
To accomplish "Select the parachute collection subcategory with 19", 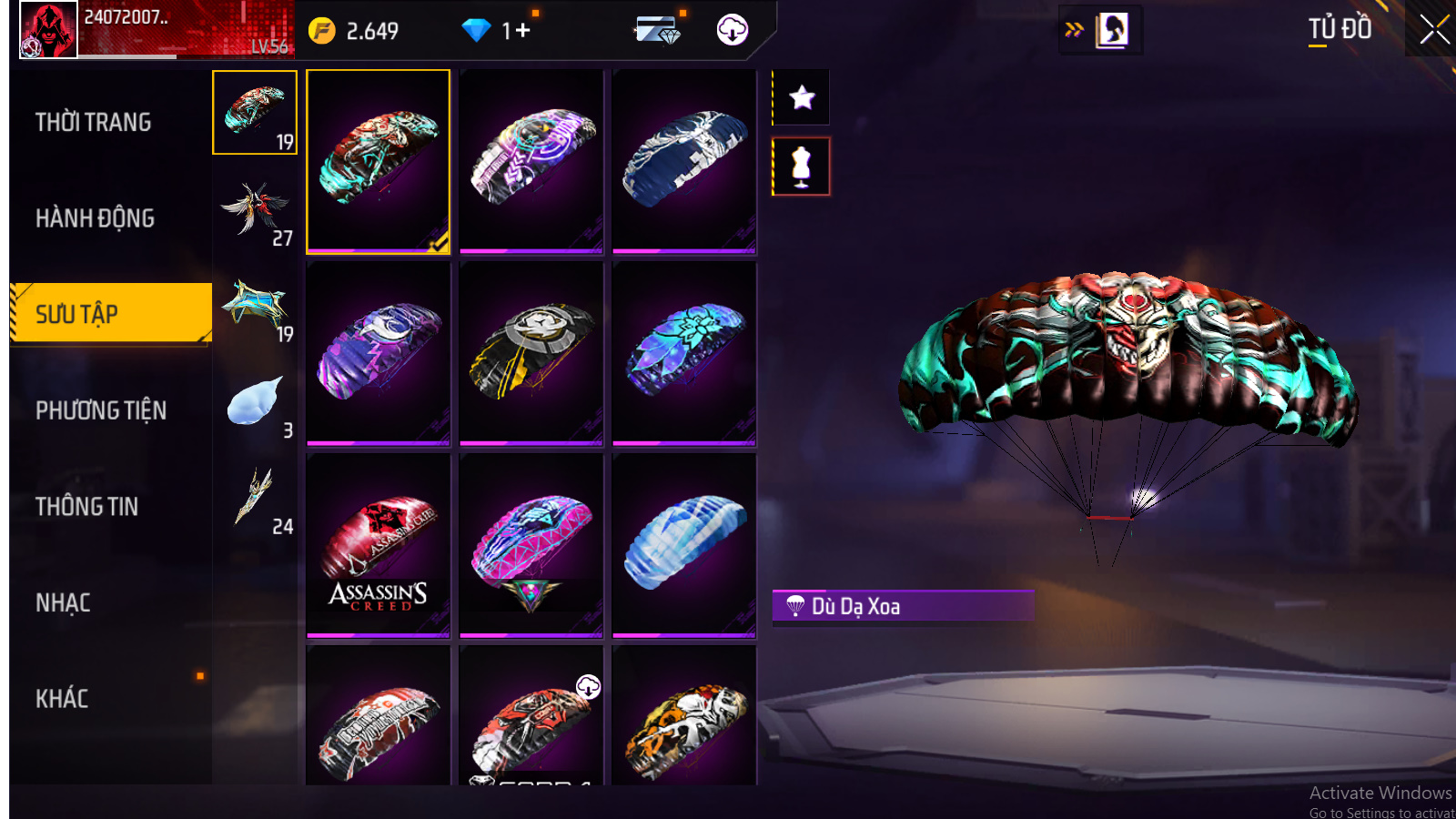I will tap(255, 113).
